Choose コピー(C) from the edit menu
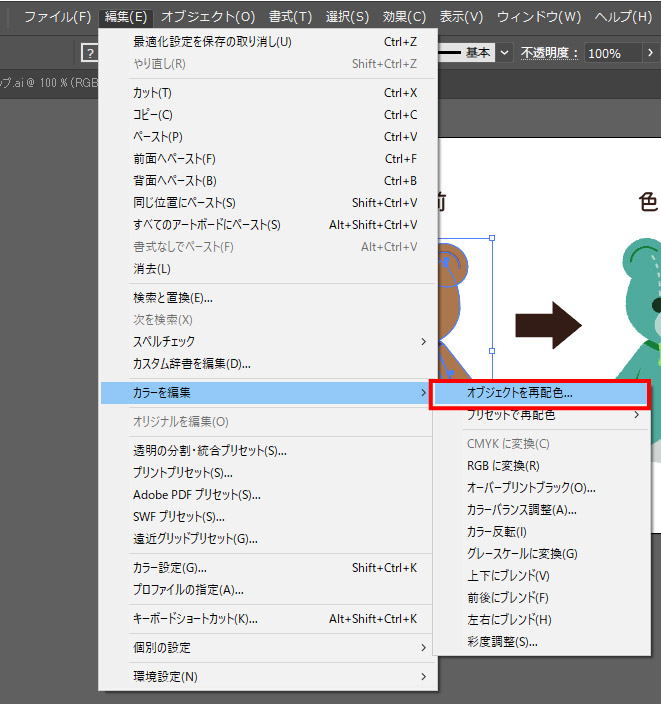Screen dimensions: 661x704 pyautogui.click(x=153, y=115)
